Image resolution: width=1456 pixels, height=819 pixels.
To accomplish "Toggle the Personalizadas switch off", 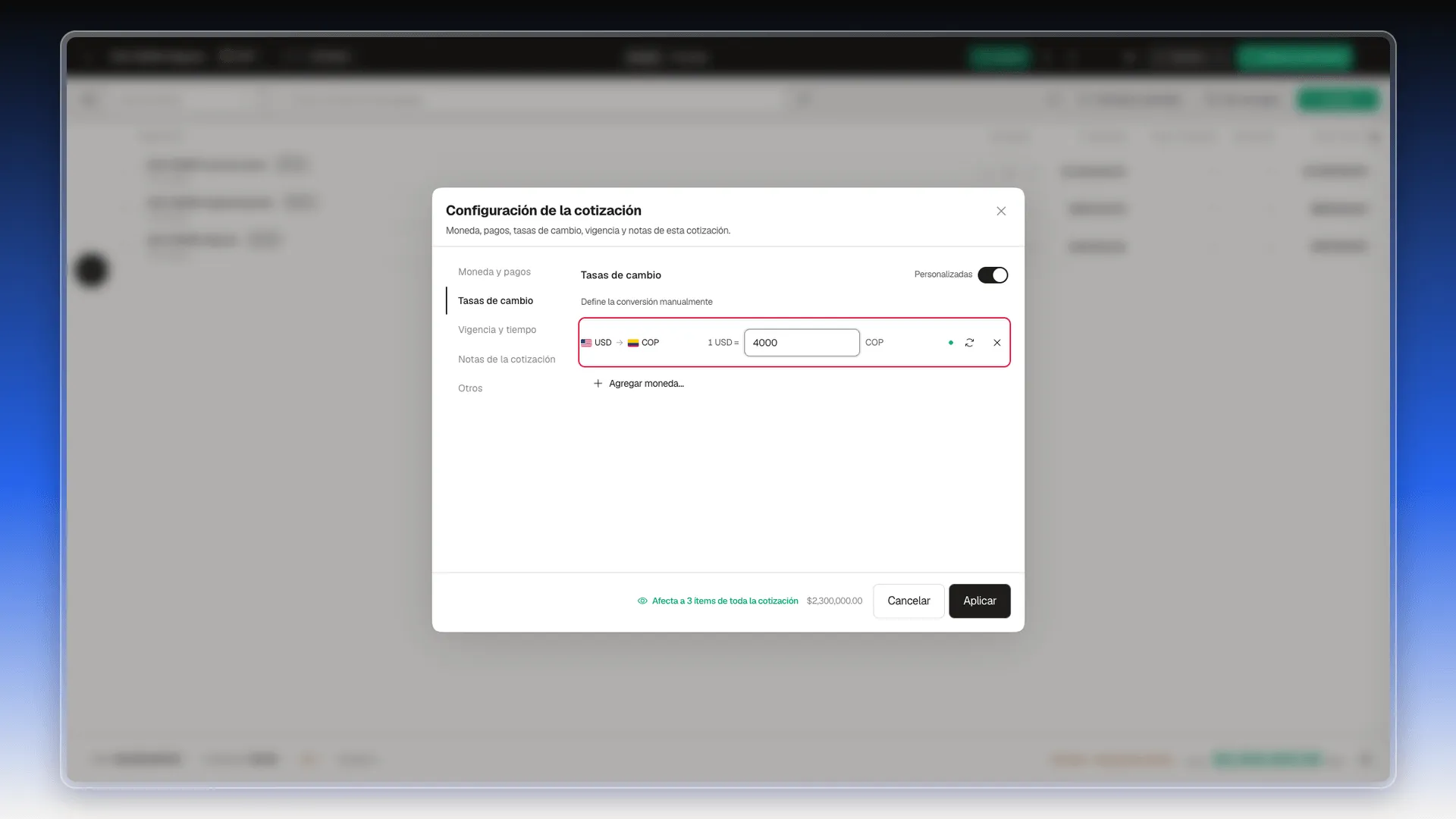I will point(993,275).
